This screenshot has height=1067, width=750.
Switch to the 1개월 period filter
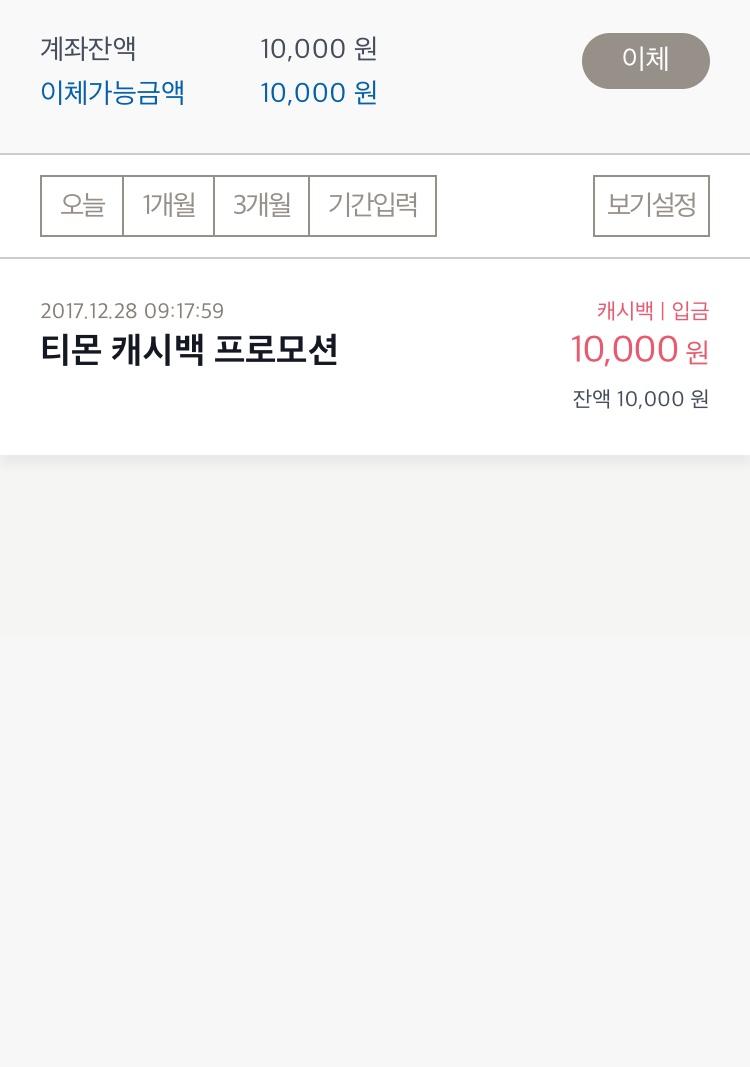[x=168, y=206]
